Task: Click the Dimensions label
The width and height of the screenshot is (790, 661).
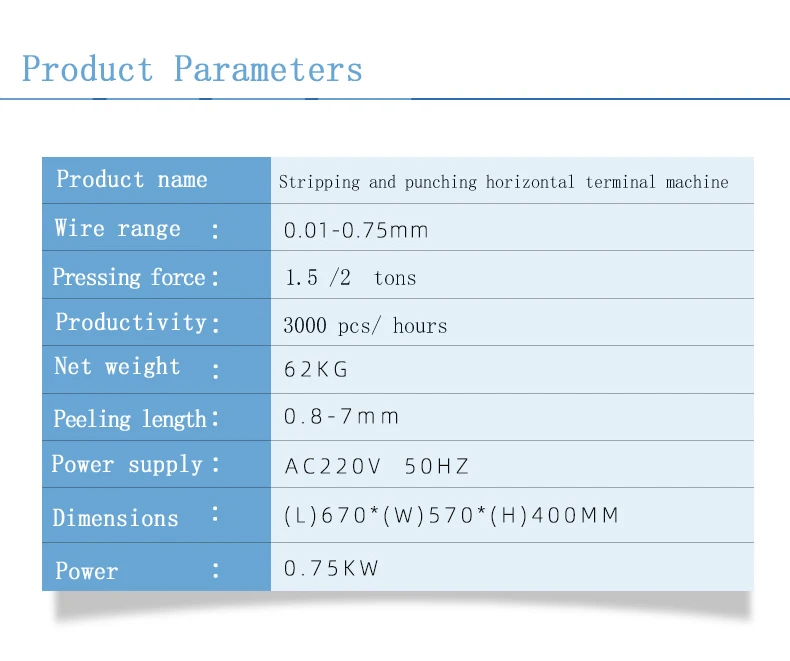Action: point(115,518)
